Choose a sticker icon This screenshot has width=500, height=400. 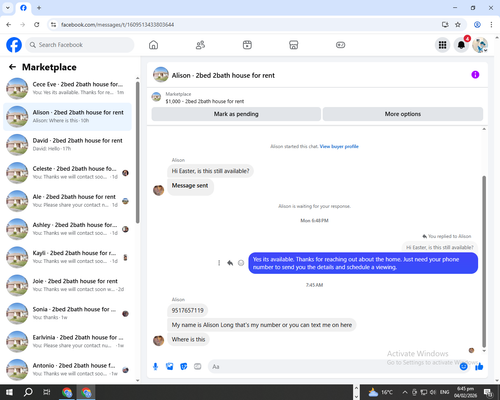click(184, 367)
